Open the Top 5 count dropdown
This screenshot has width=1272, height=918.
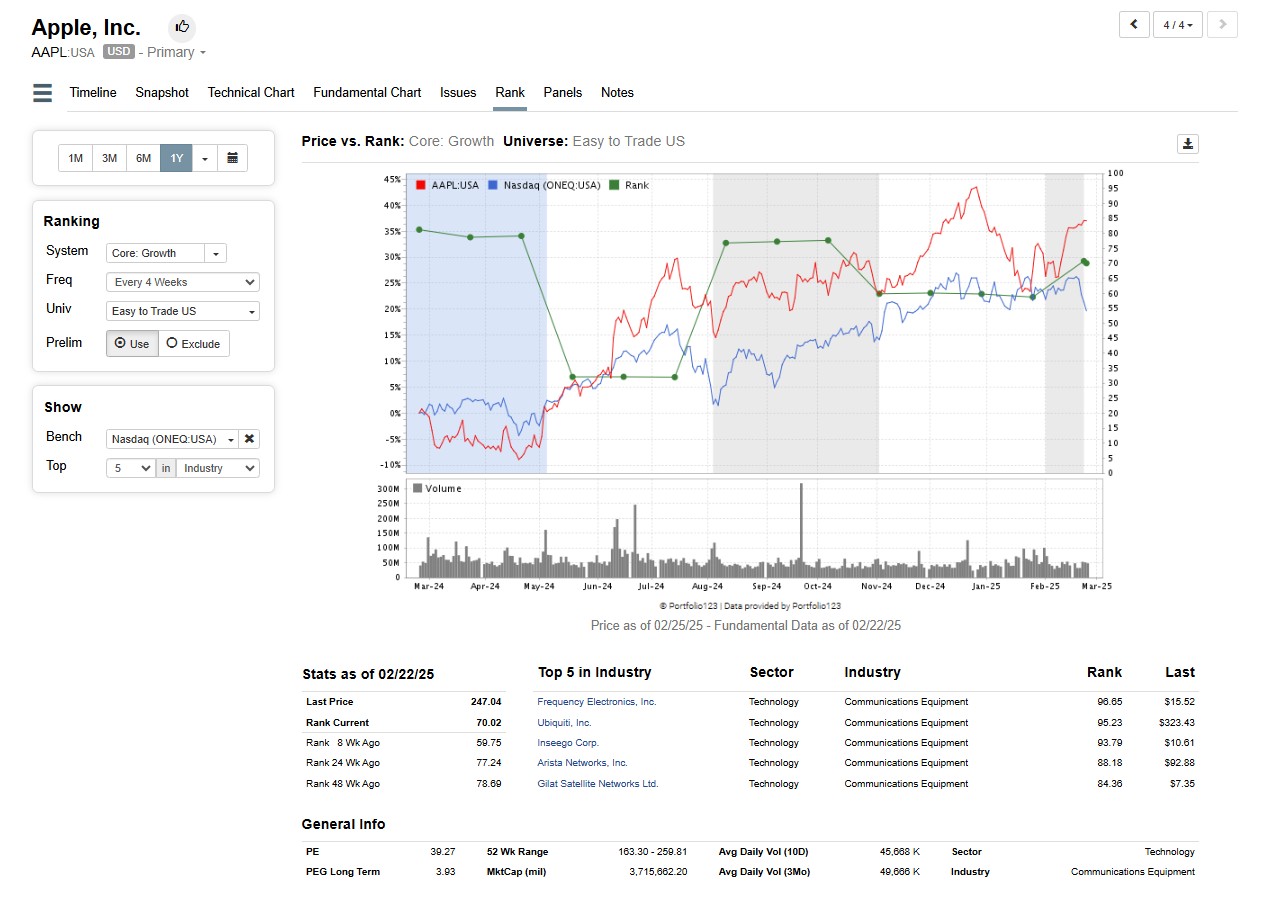click(x=131, y=468)
